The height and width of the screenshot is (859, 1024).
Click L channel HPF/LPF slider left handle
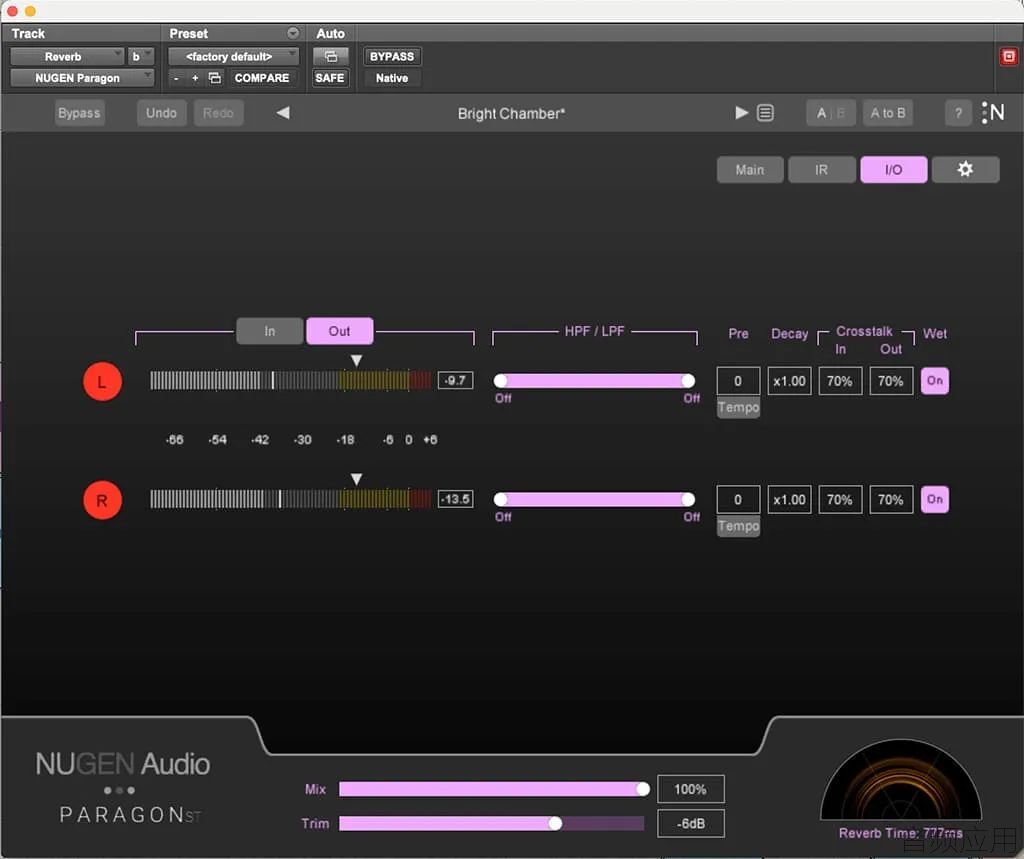tap(501, 381)
